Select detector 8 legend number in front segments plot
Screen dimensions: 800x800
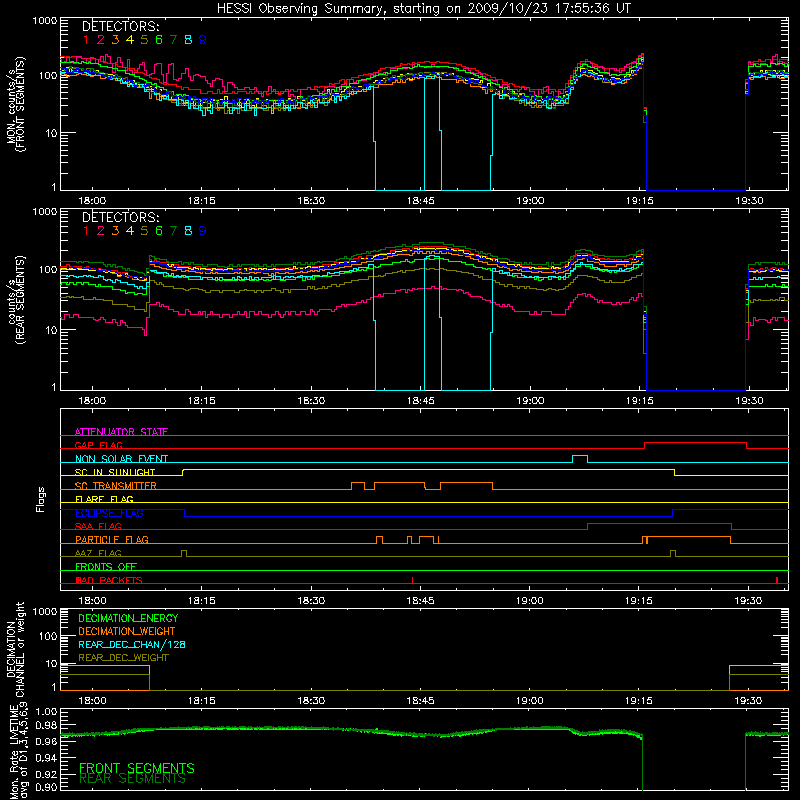[x=188, y=40]
